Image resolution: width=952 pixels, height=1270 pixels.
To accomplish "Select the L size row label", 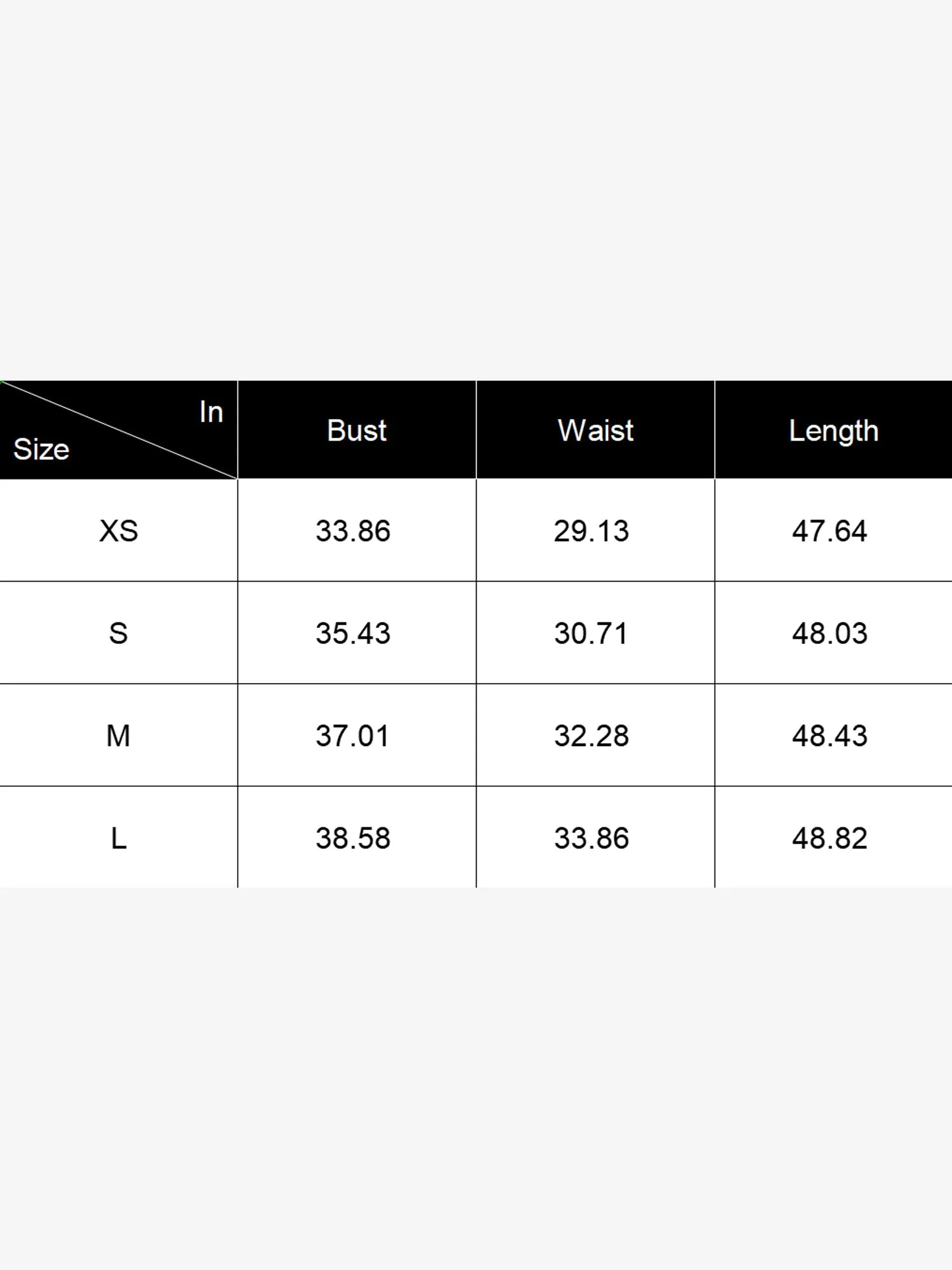I will point(119,838).
